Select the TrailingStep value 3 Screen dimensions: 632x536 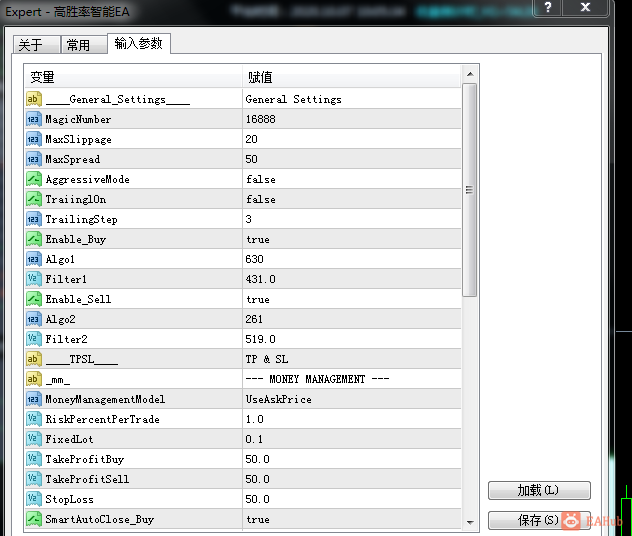tap(352, 219)
